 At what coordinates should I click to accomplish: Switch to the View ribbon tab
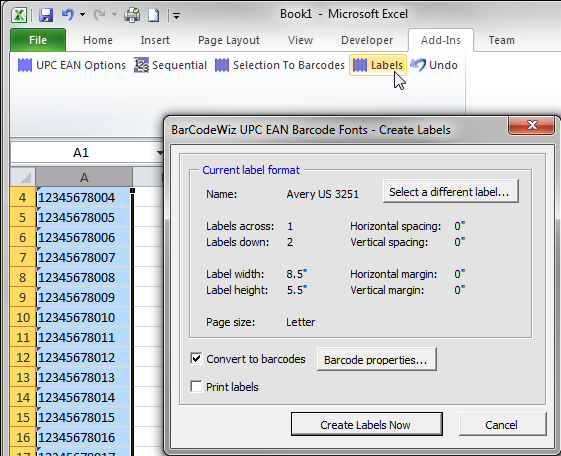(301, 40)
